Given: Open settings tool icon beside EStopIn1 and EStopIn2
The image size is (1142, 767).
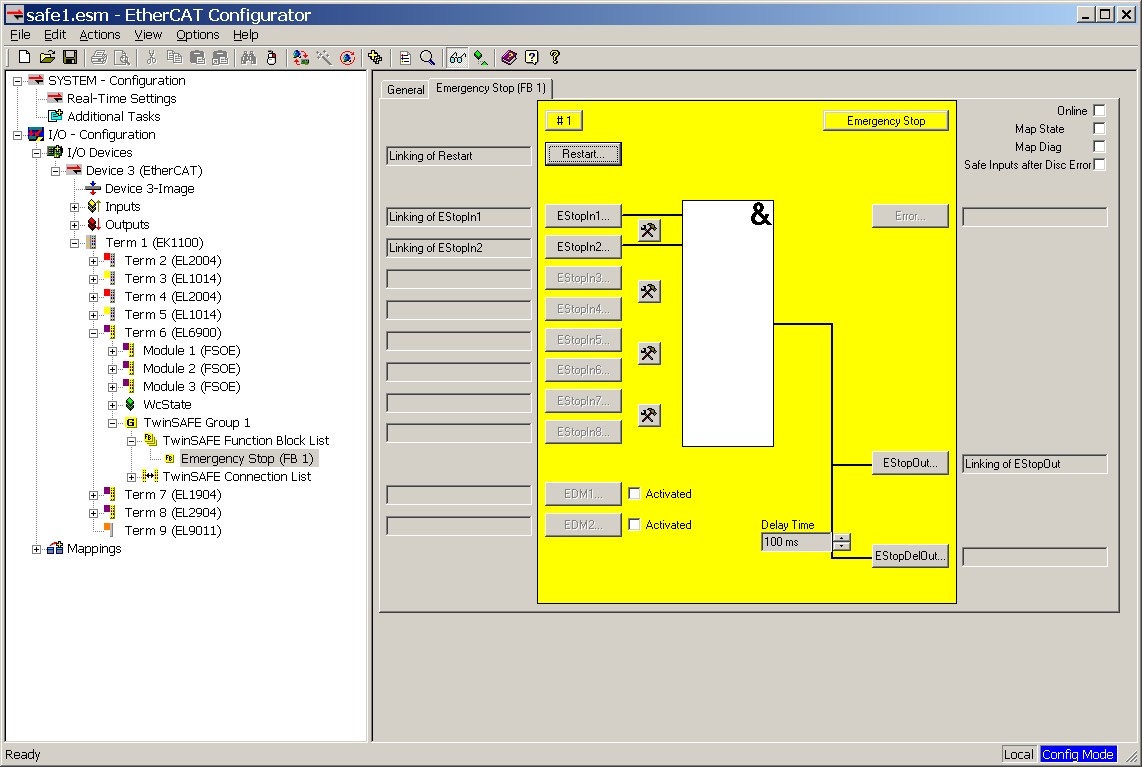Looking at the screenshot, I should click(x=649, y=231).
